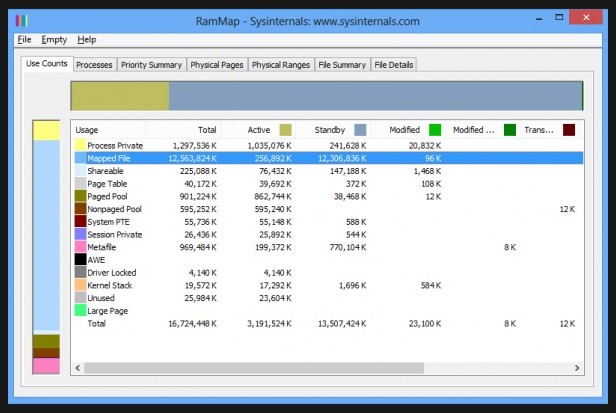Sort by the Usage column header

109,130
